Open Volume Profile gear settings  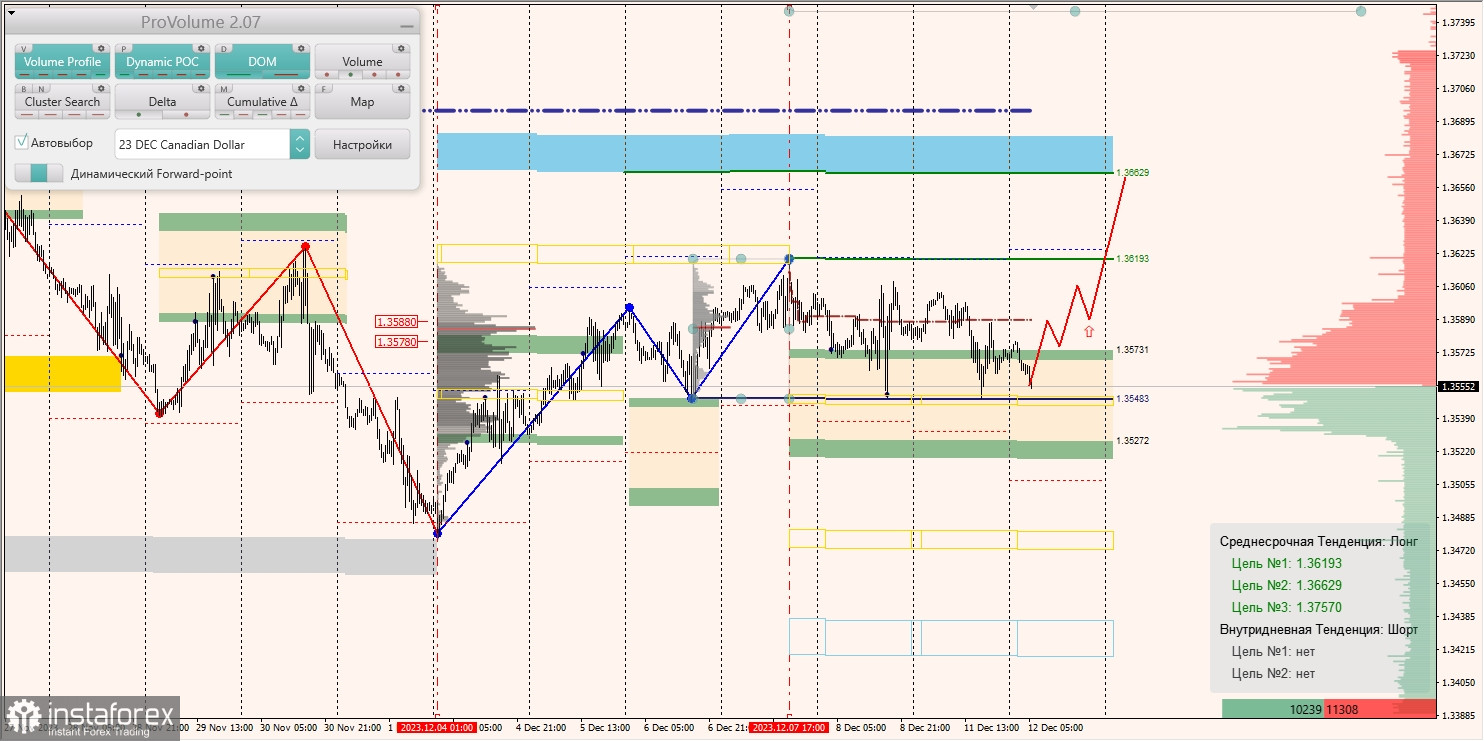coord(100,48)
